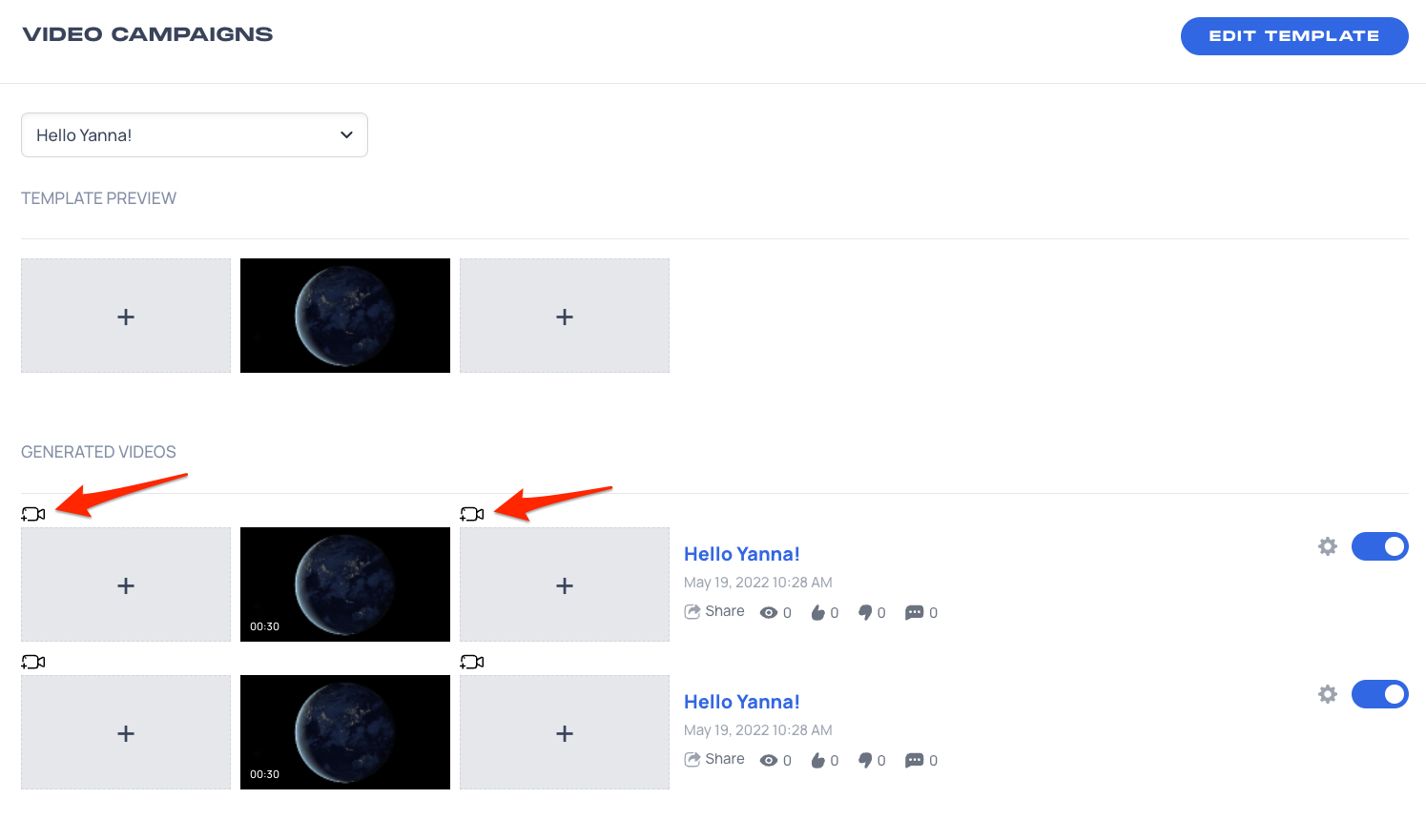Click views eye icon of second video
This screenshot has width=1426, height=840.
(x=769, y=761)
